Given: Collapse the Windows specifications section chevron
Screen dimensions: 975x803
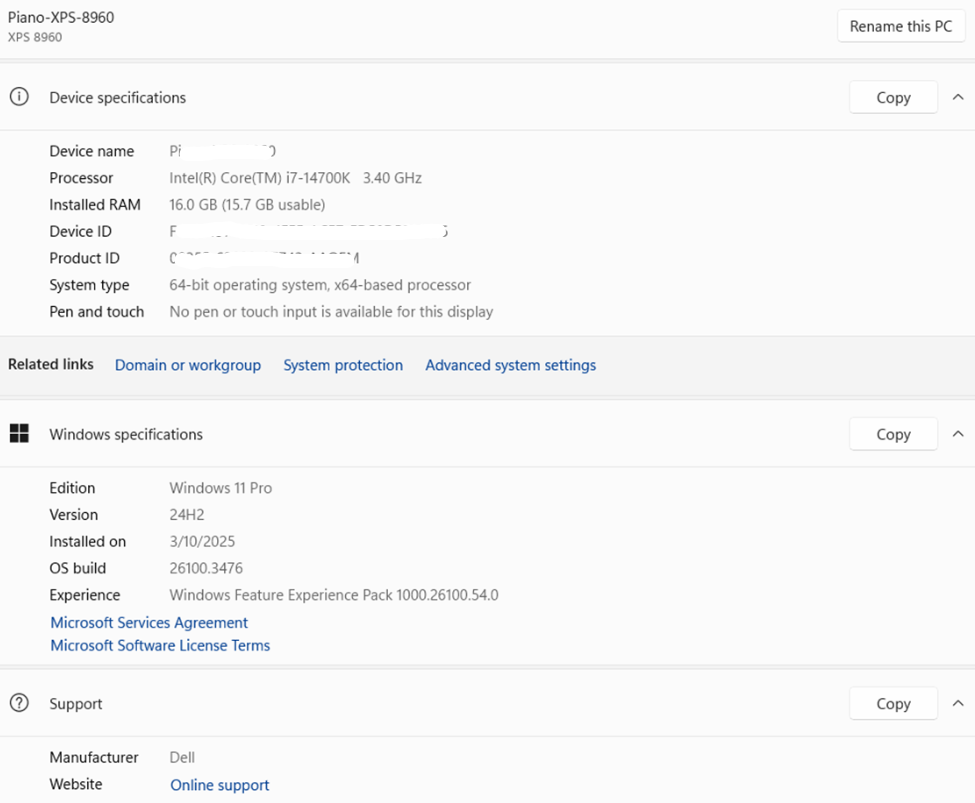Looking at the screenshot, I should point(958,434).
